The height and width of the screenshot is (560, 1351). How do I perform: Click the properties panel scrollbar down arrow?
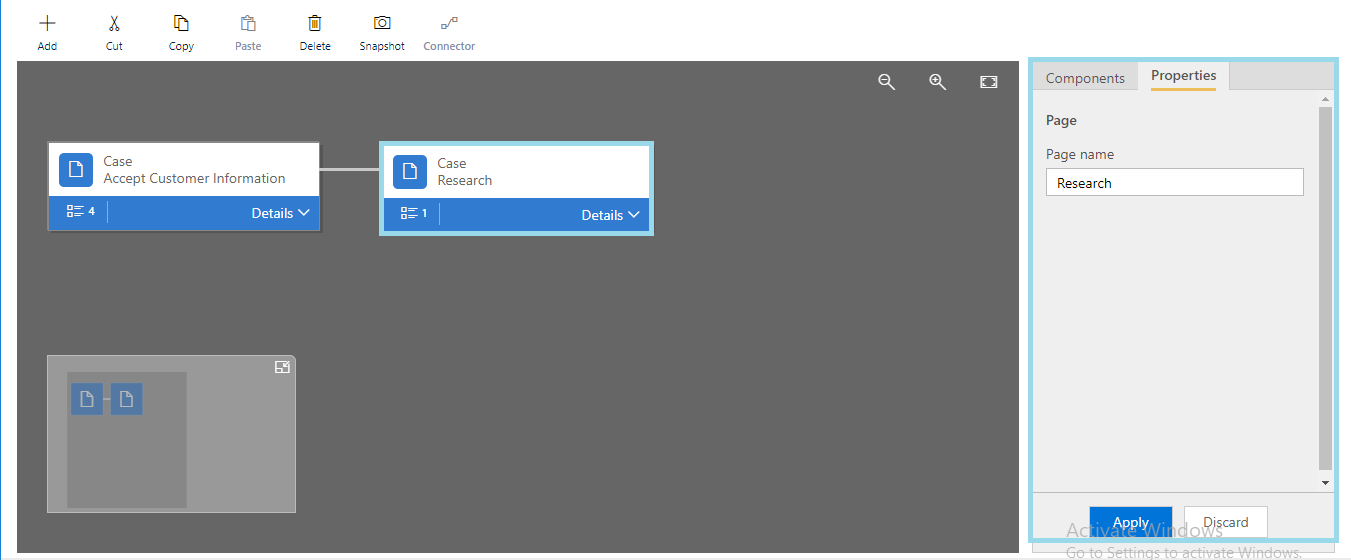(1326, 483)
